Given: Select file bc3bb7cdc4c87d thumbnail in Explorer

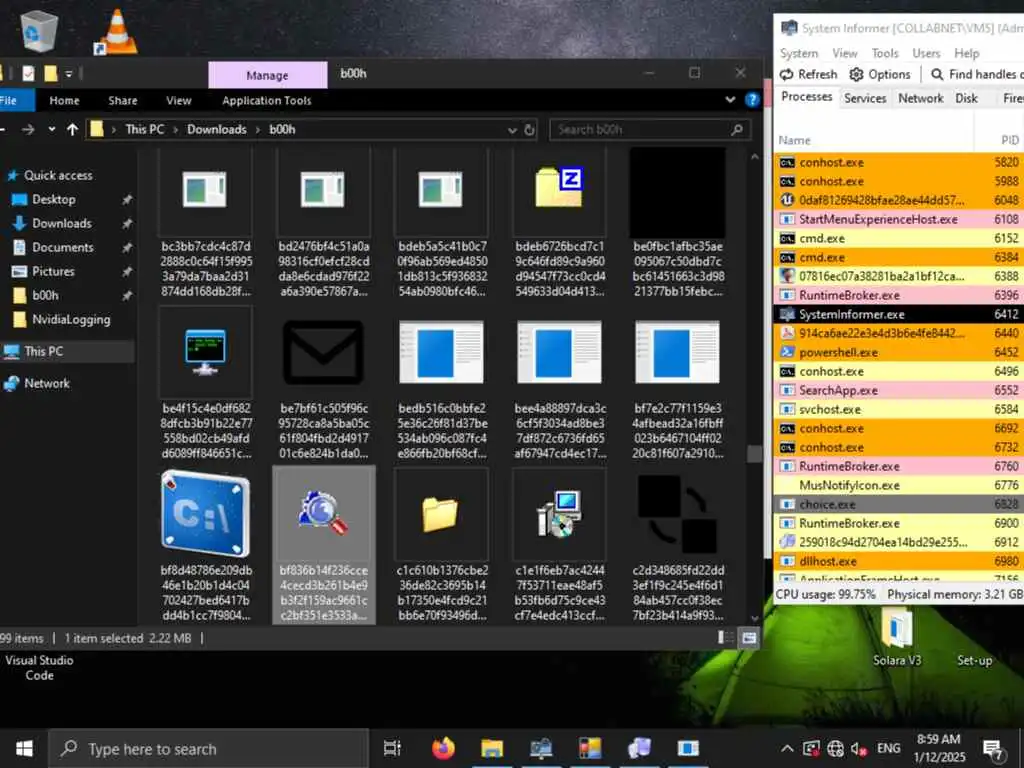Looking at the screenshot, I should pos(205,190).
